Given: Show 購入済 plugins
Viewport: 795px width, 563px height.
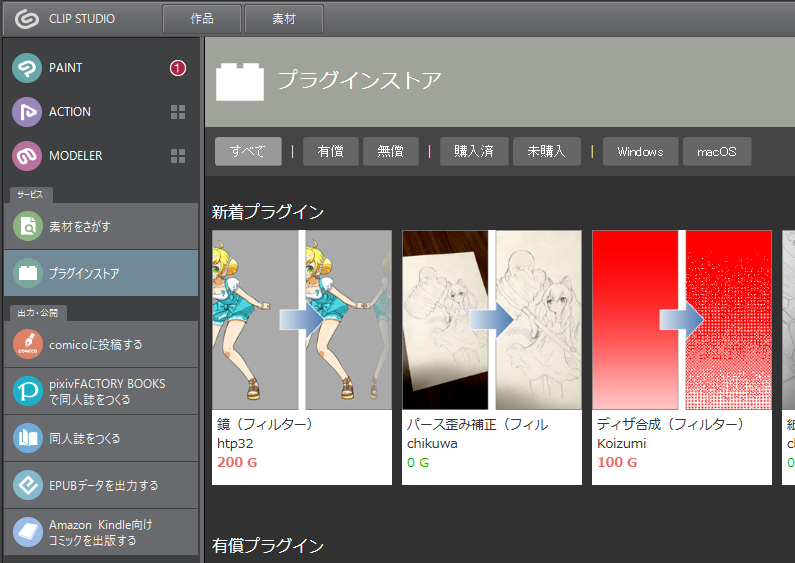Looking at the screenshot, I should click(474, 151).
